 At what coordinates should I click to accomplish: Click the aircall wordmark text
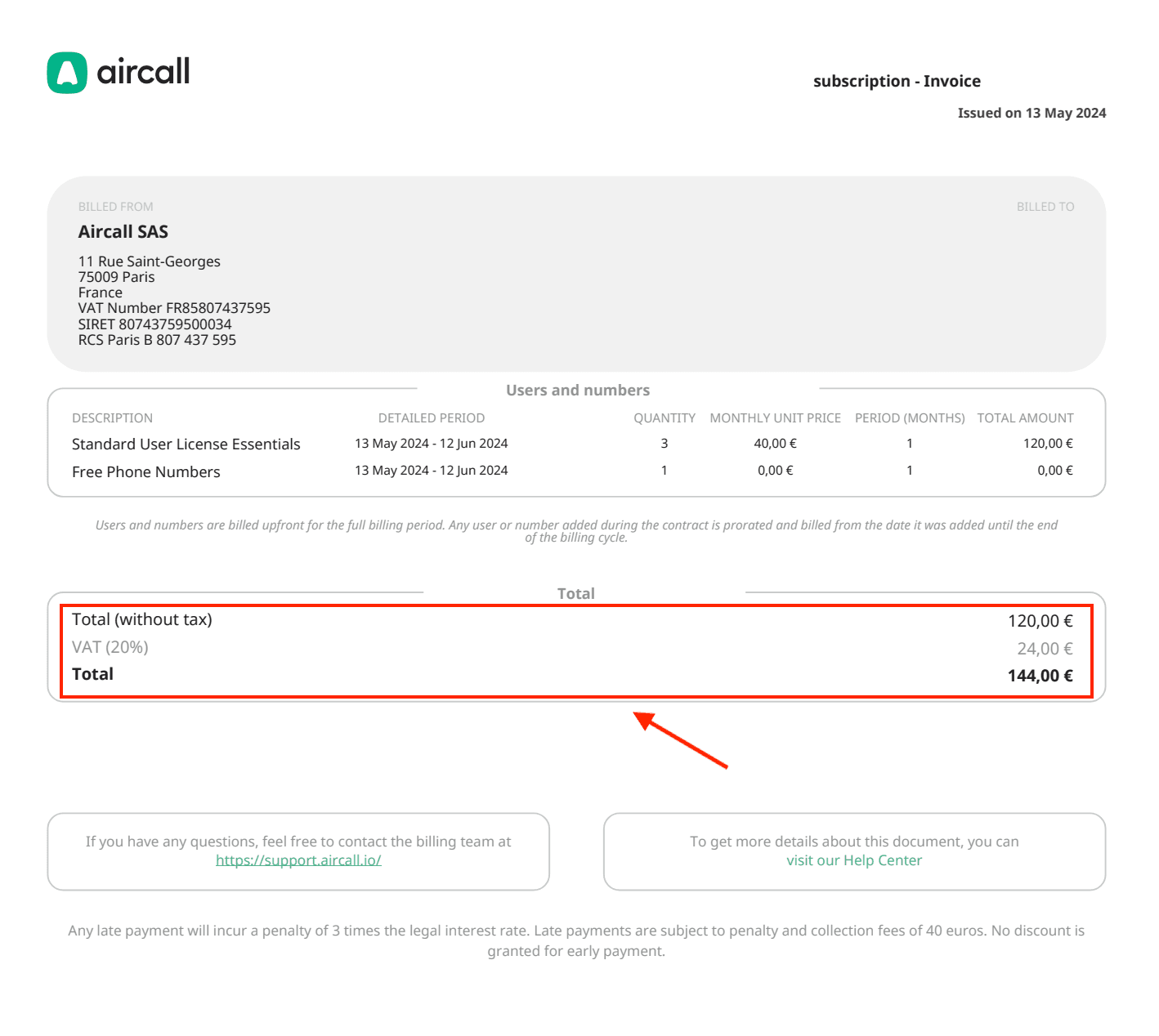[143, 72]
